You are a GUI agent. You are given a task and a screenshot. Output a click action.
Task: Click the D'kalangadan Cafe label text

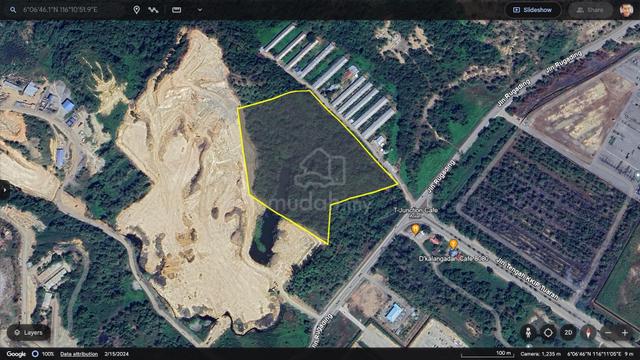click(x=453, y=258)
